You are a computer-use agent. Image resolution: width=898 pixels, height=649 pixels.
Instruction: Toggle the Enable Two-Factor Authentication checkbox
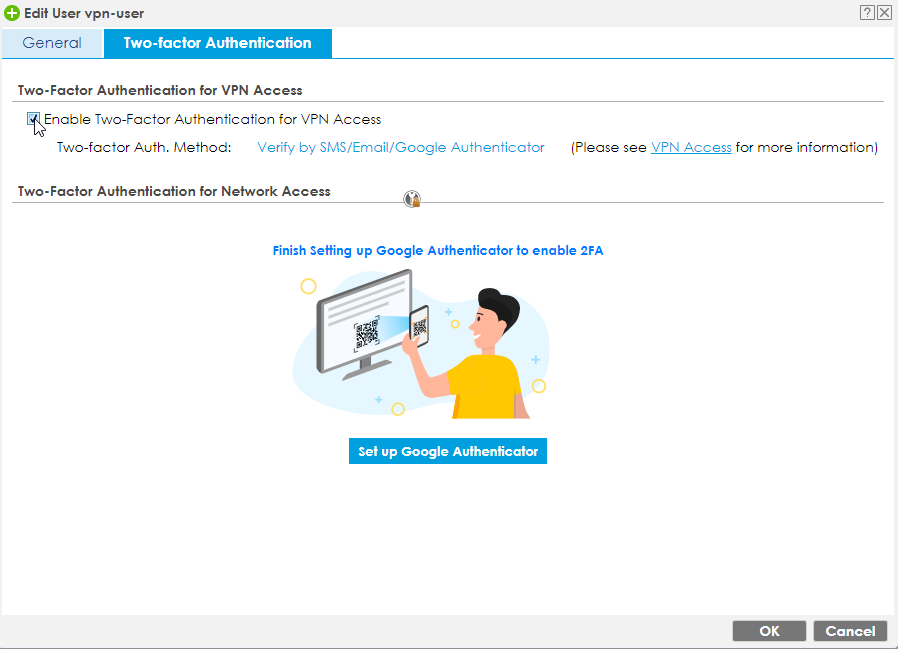click(33, 119)
